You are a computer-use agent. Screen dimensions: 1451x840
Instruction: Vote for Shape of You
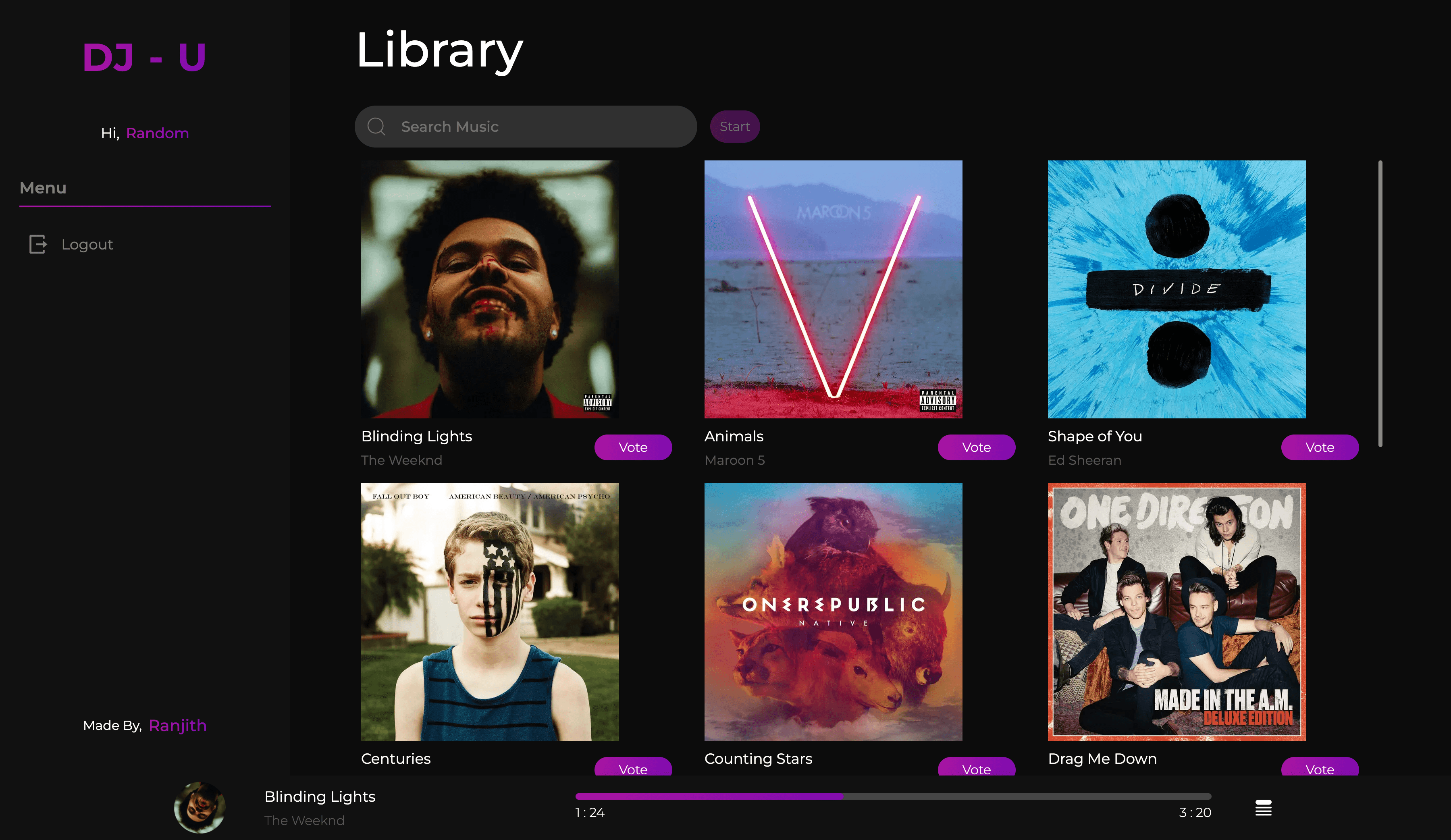pos(1320,447)
